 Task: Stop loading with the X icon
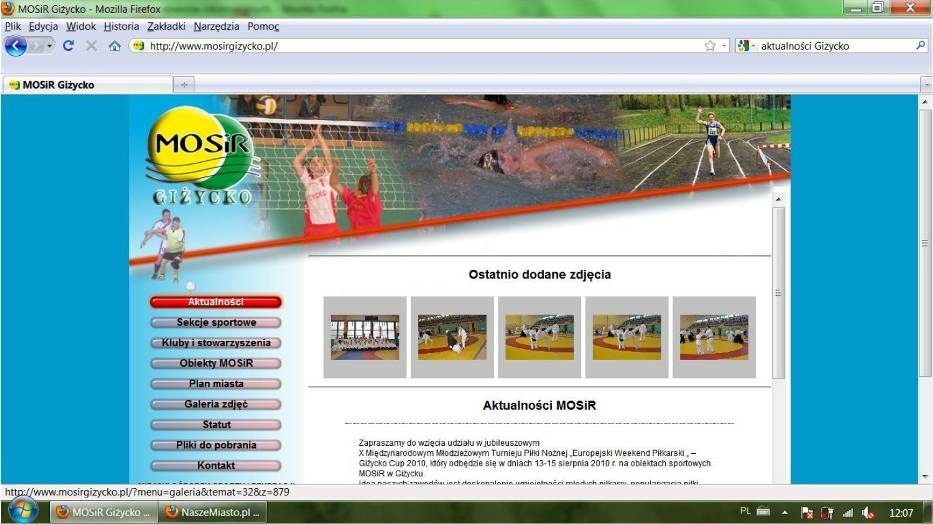tap(91, 46)
